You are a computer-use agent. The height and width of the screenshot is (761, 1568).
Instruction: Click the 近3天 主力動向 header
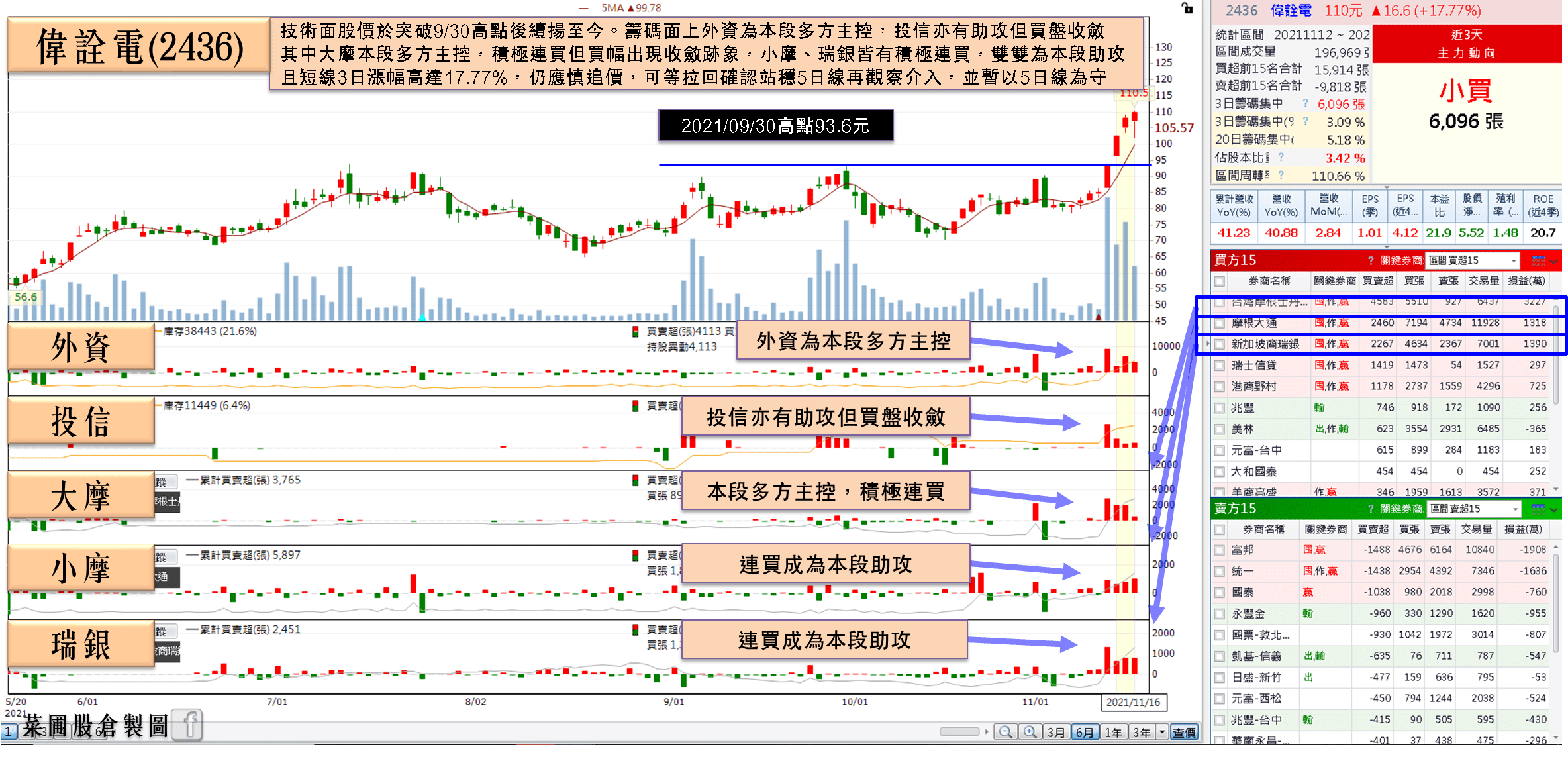pyautogui.click(x=1466, y=44)
